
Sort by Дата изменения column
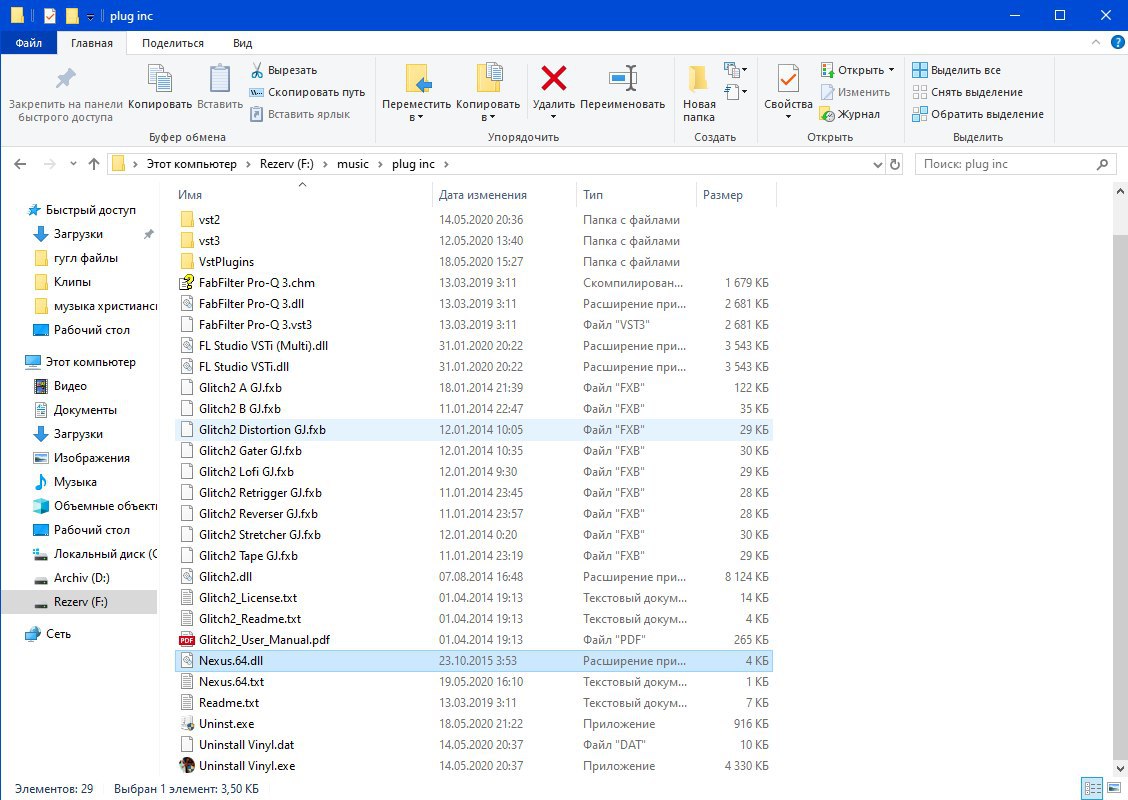point(504,195)
